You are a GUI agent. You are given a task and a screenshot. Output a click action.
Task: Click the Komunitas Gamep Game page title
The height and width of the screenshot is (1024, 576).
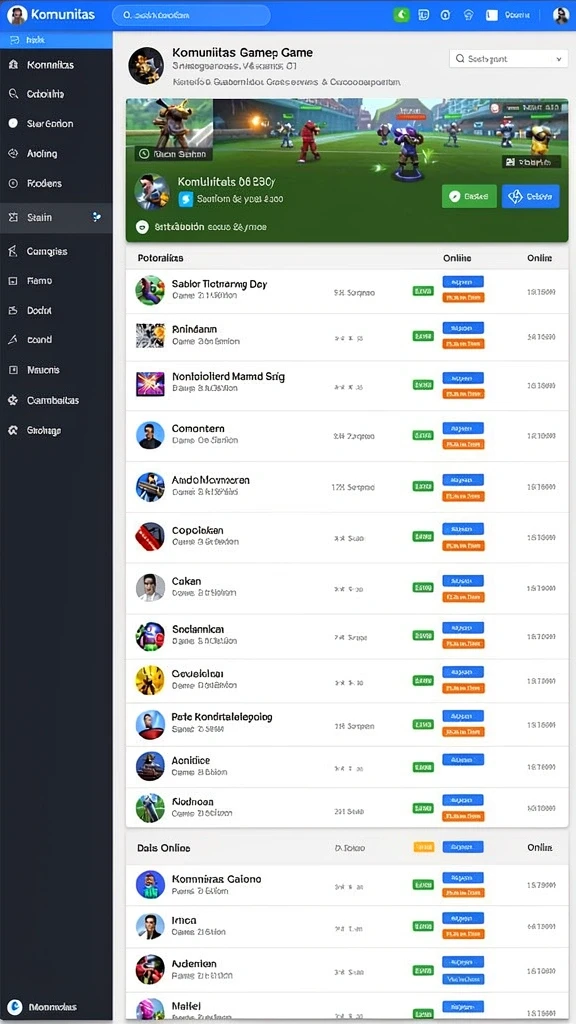[x=242, y=52]
